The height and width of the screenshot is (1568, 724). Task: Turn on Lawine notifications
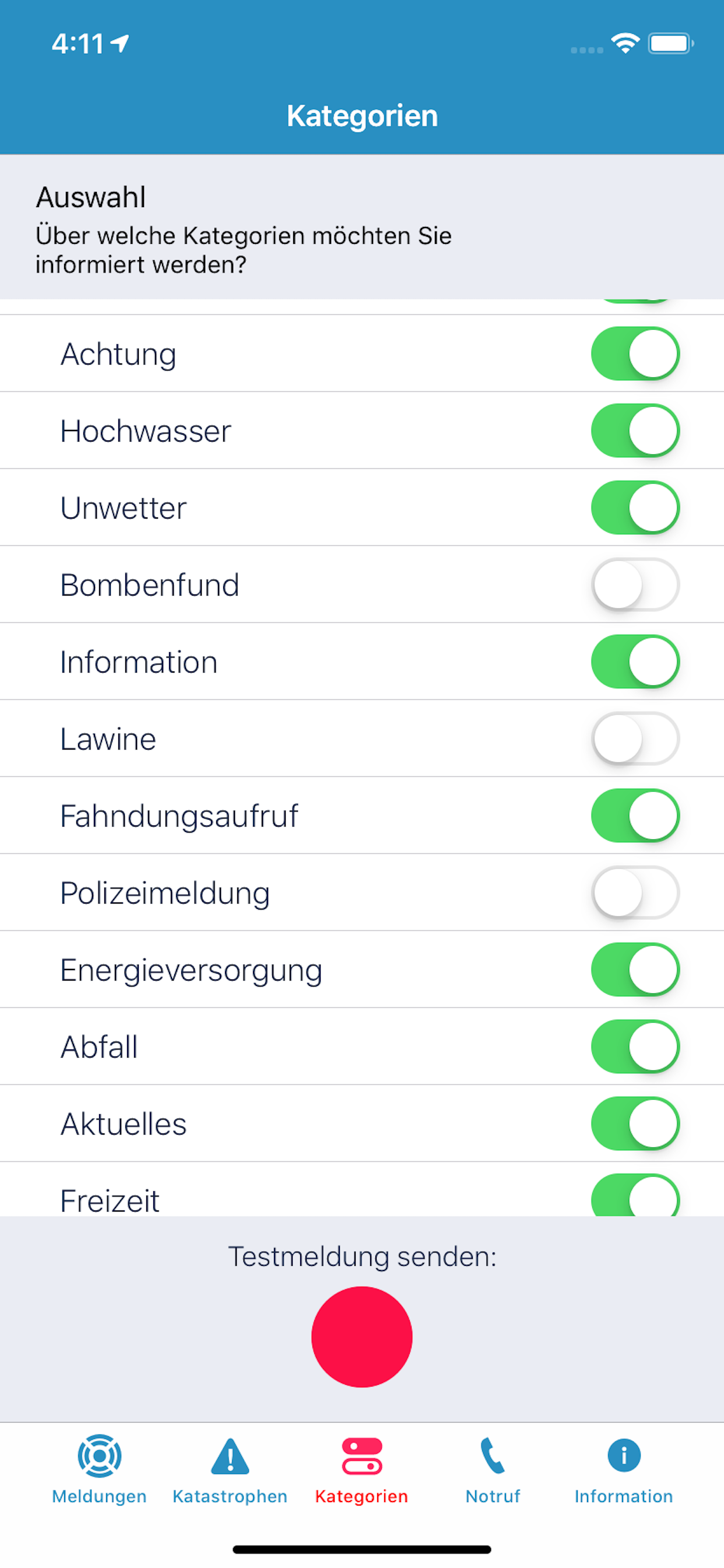pyautogui.click(x=635, y=738)
